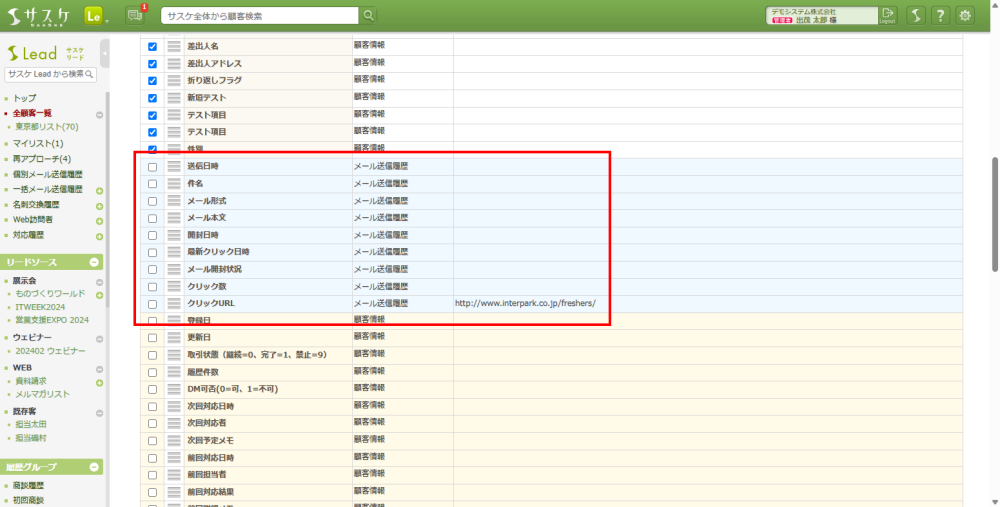Viewport: 1000px width, 507px height.
Task: Check the 送信日時 checkbox
Action: click(x=152, y=167)
